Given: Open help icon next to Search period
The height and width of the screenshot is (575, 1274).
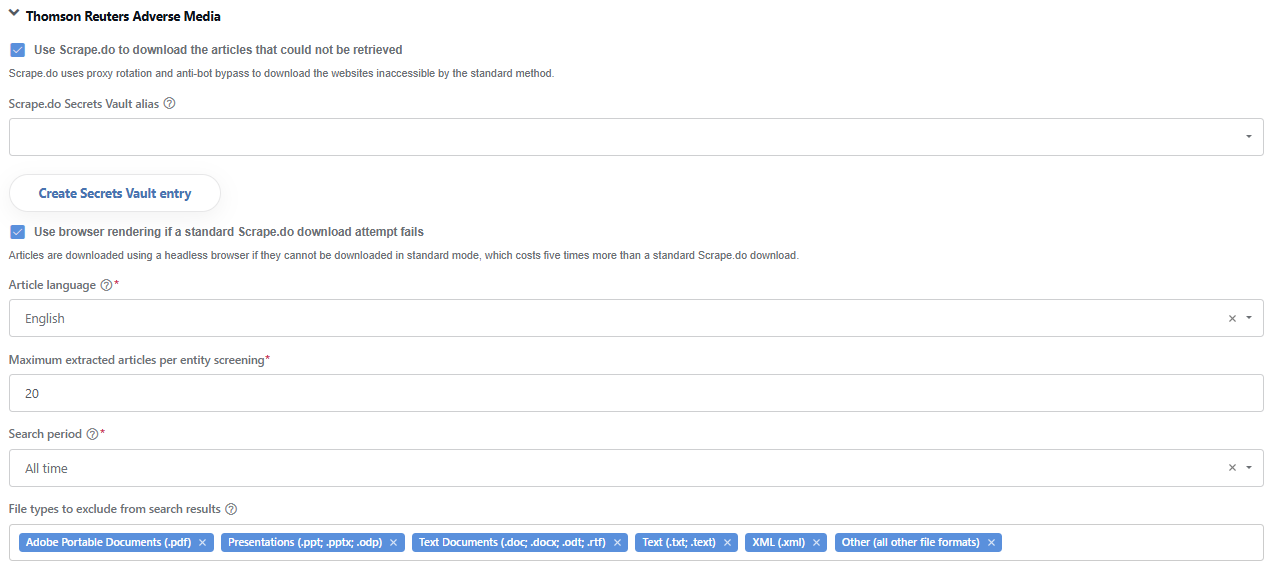Looking at the screenshot, I should coord(92,435).
